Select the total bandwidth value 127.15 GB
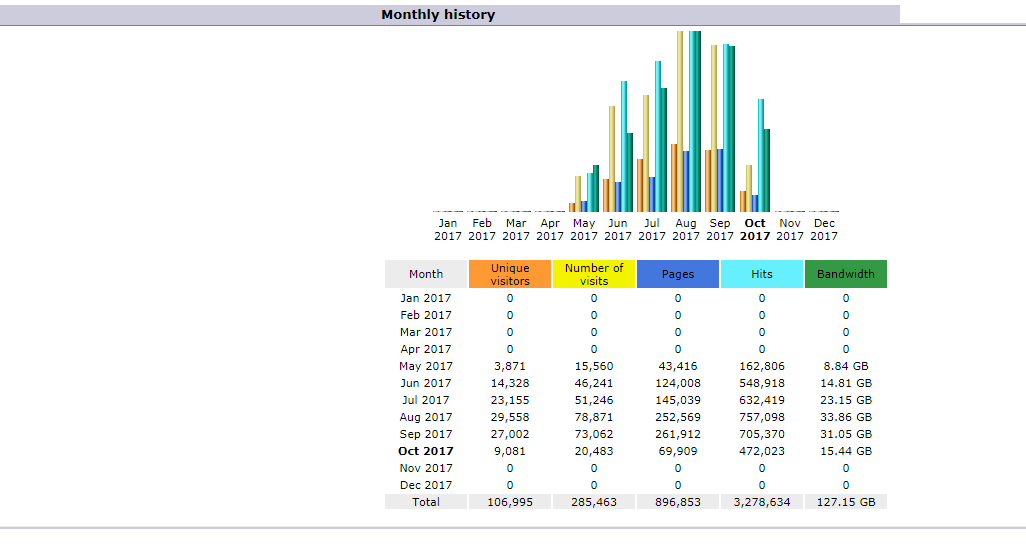 coord(846,502)
